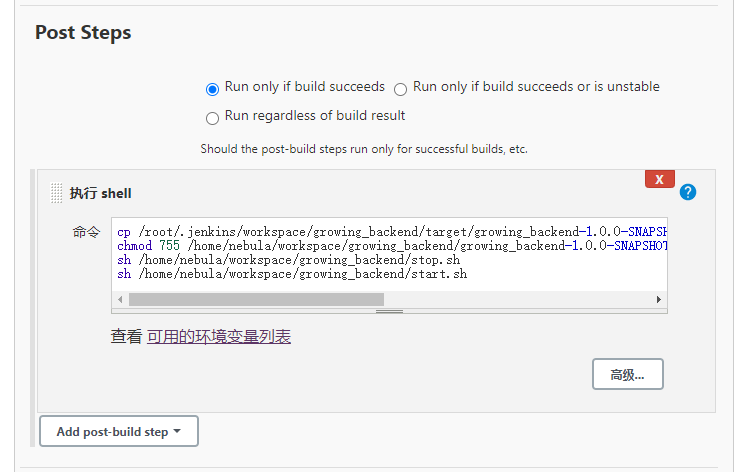The width and height of the screenshot is (741, 472).
Task: Click the 命令 field label
Action: click(86, 232)
